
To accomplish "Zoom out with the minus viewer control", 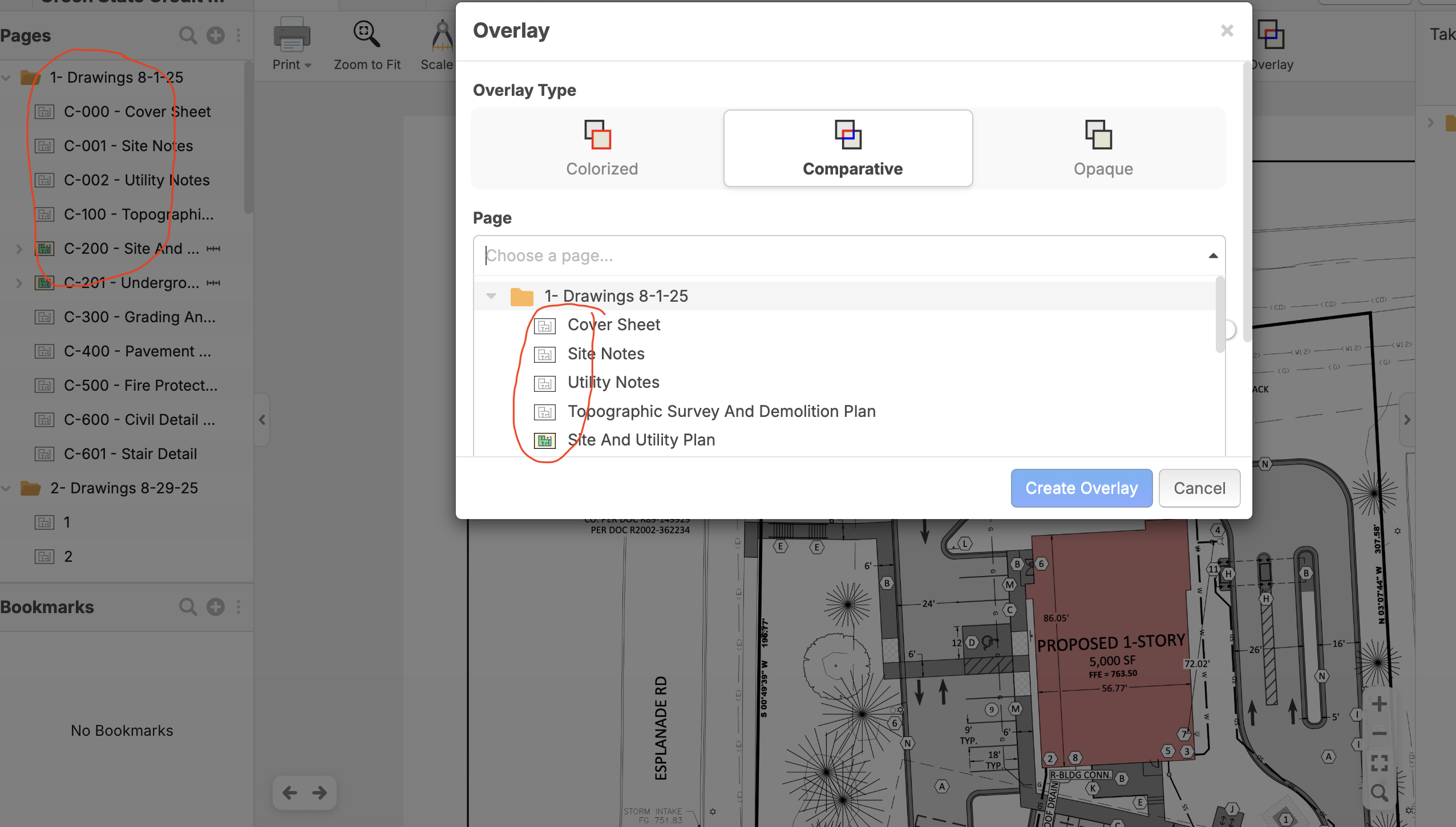I will pos(1380,733).
